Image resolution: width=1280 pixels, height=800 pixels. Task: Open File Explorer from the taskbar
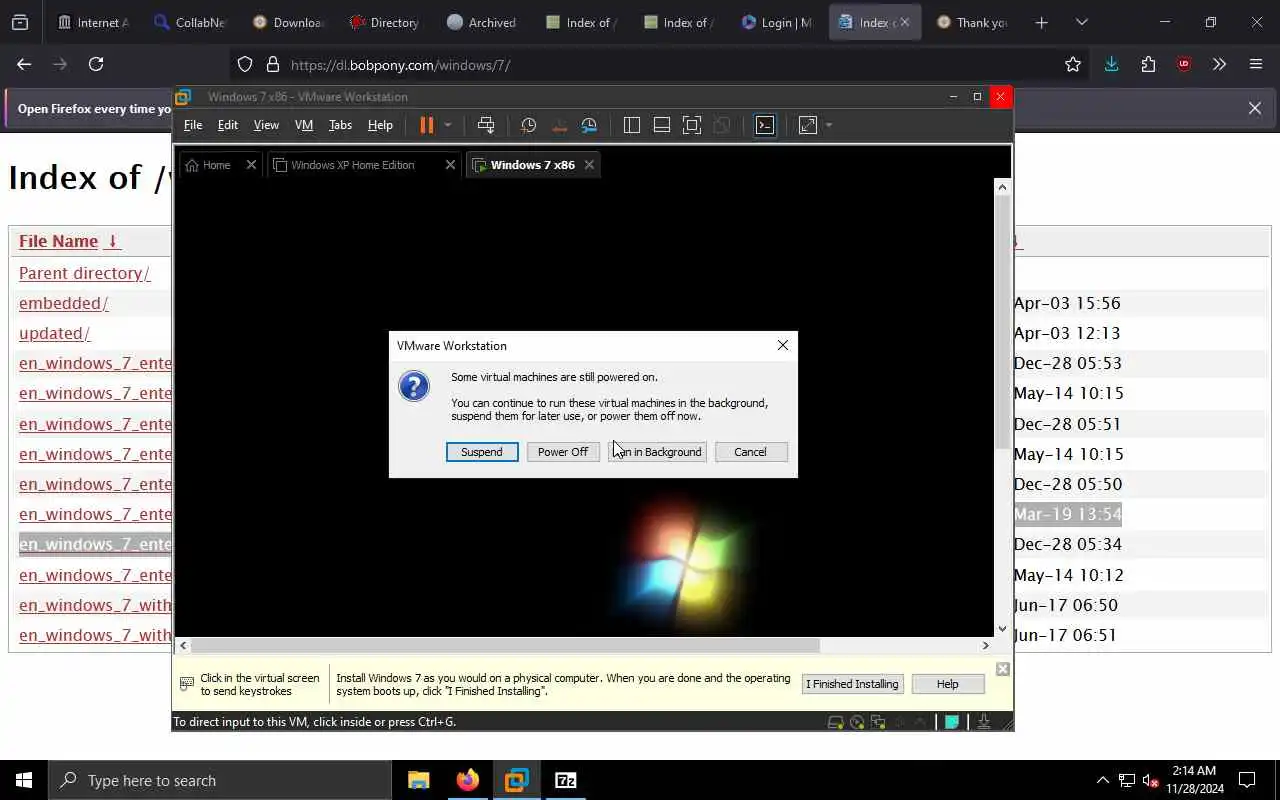419,780
